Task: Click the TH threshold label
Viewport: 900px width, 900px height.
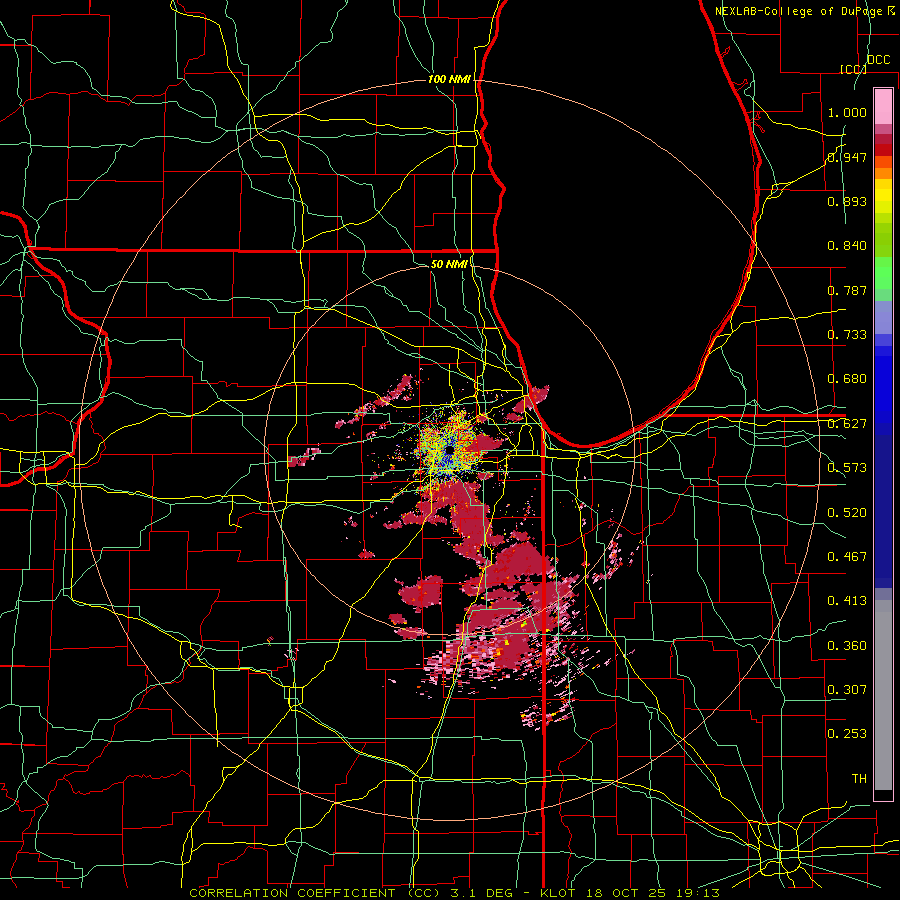Action: (x=859, y=779)
